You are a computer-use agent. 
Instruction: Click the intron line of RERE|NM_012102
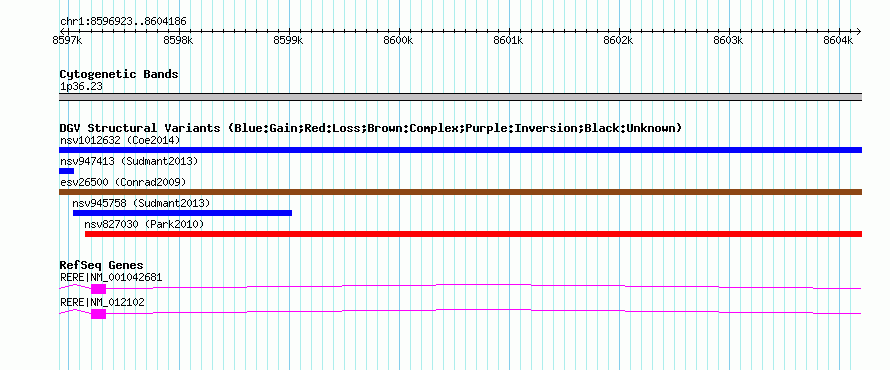(484, 311)
